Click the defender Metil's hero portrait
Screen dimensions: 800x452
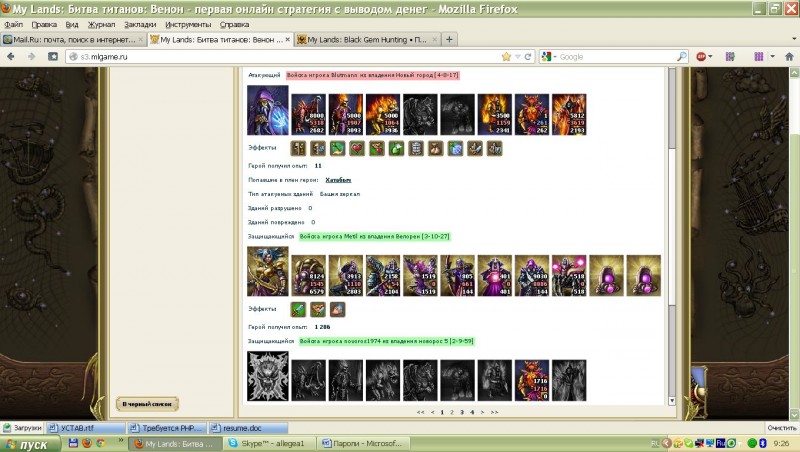[268, 271]
